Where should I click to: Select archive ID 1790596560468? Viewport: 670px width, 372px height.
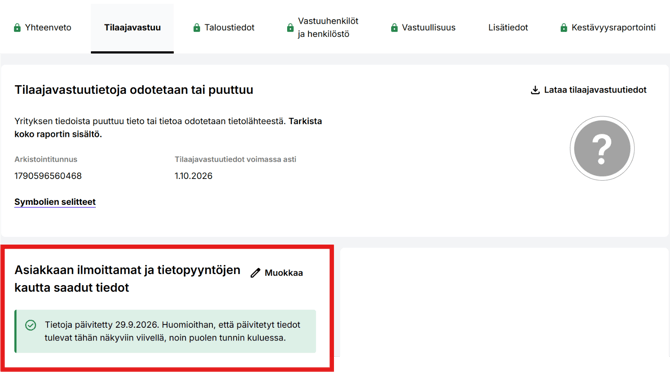48,176
